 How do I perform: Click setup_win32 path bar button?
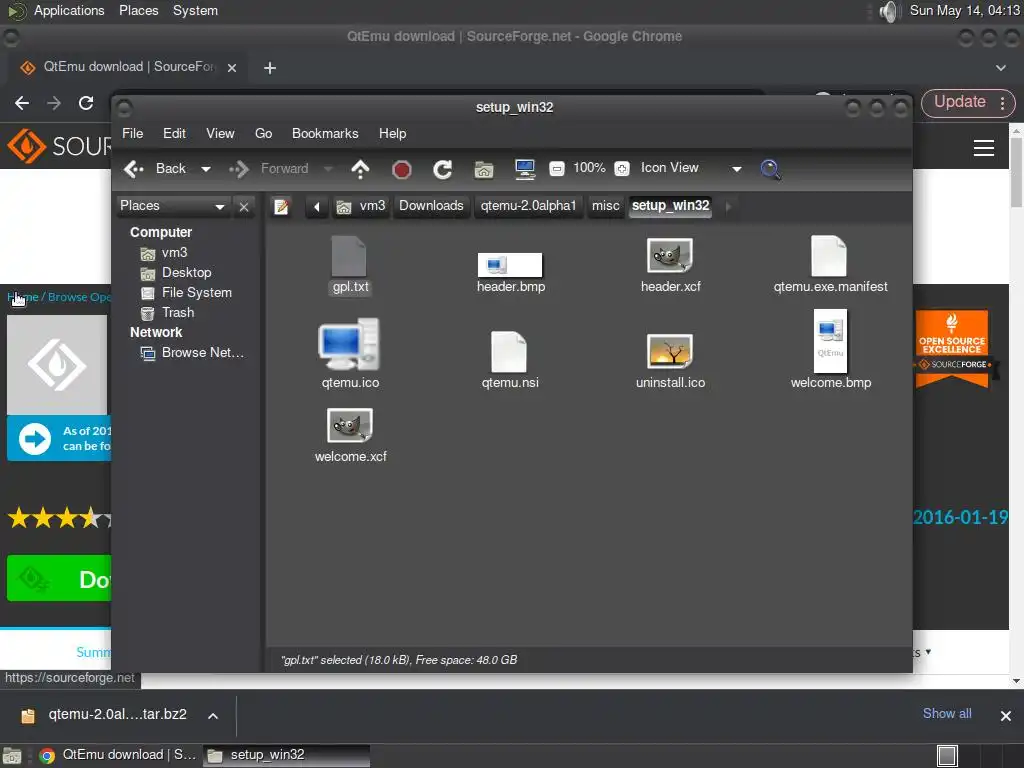[x=670, y=206]
